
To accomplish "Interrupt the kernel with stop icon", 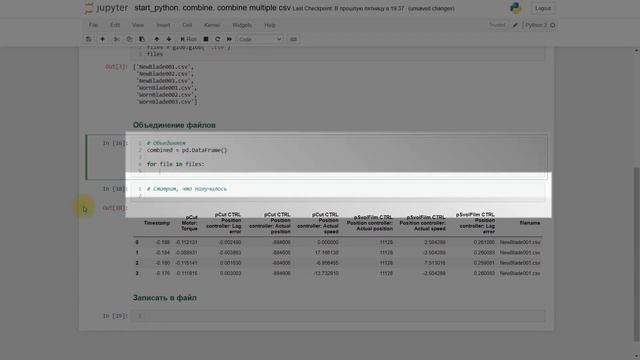I will click(206, 39).
